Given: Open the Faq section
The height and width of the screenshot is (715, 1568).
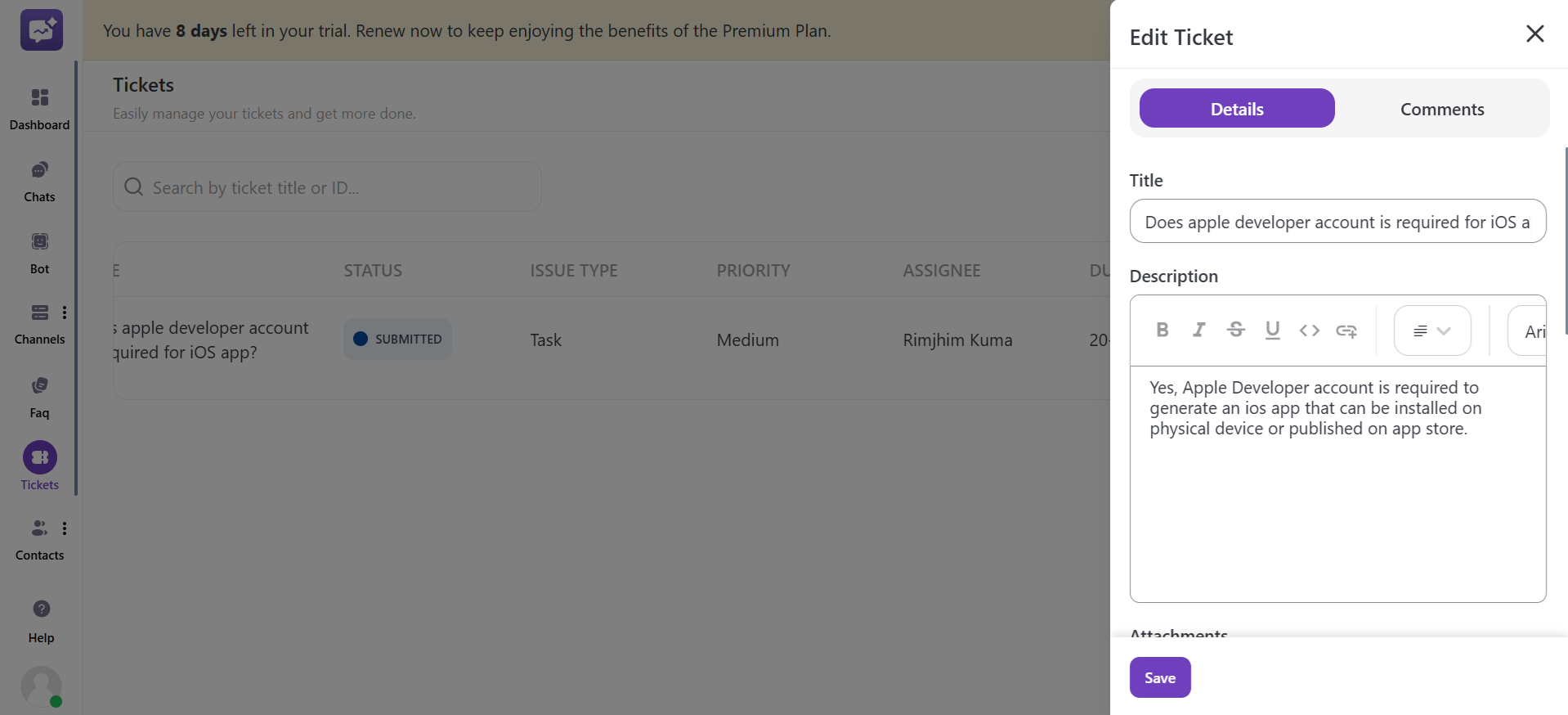Looking at the screenshot, I should [x=39, y=397].
